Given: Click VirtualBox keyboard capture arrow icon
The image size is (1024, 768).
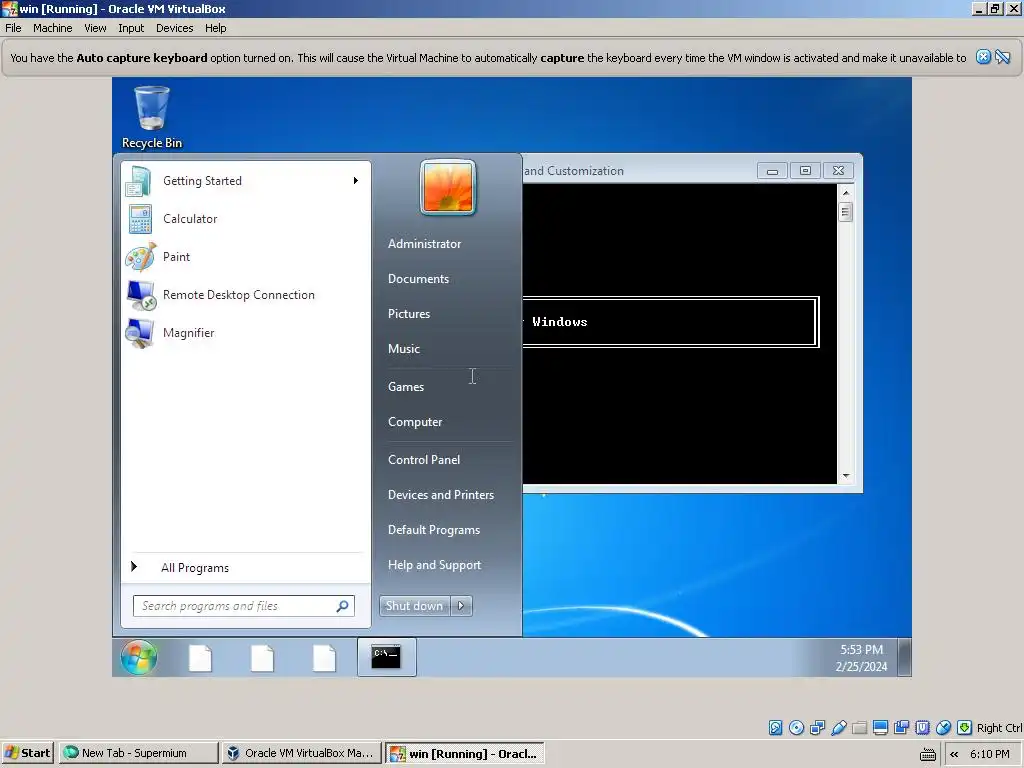Looking at the screenshot, I should pos(964,728).
